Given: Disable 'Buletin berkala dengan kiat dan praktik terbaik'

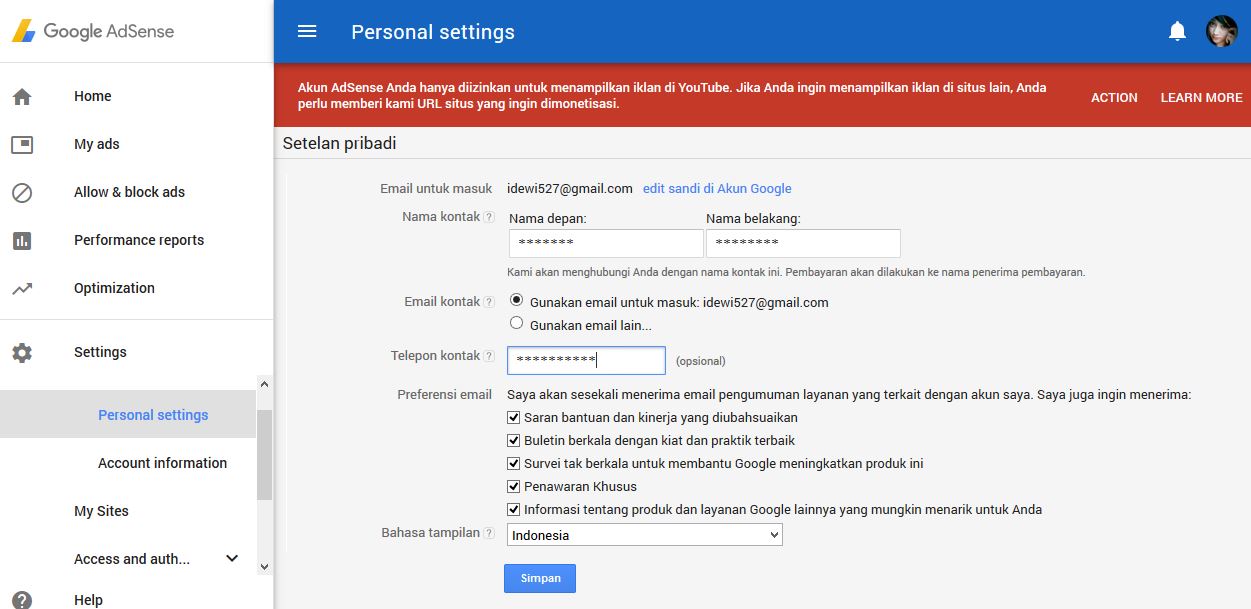Looking at the screenshot, I should coord(513,440).
